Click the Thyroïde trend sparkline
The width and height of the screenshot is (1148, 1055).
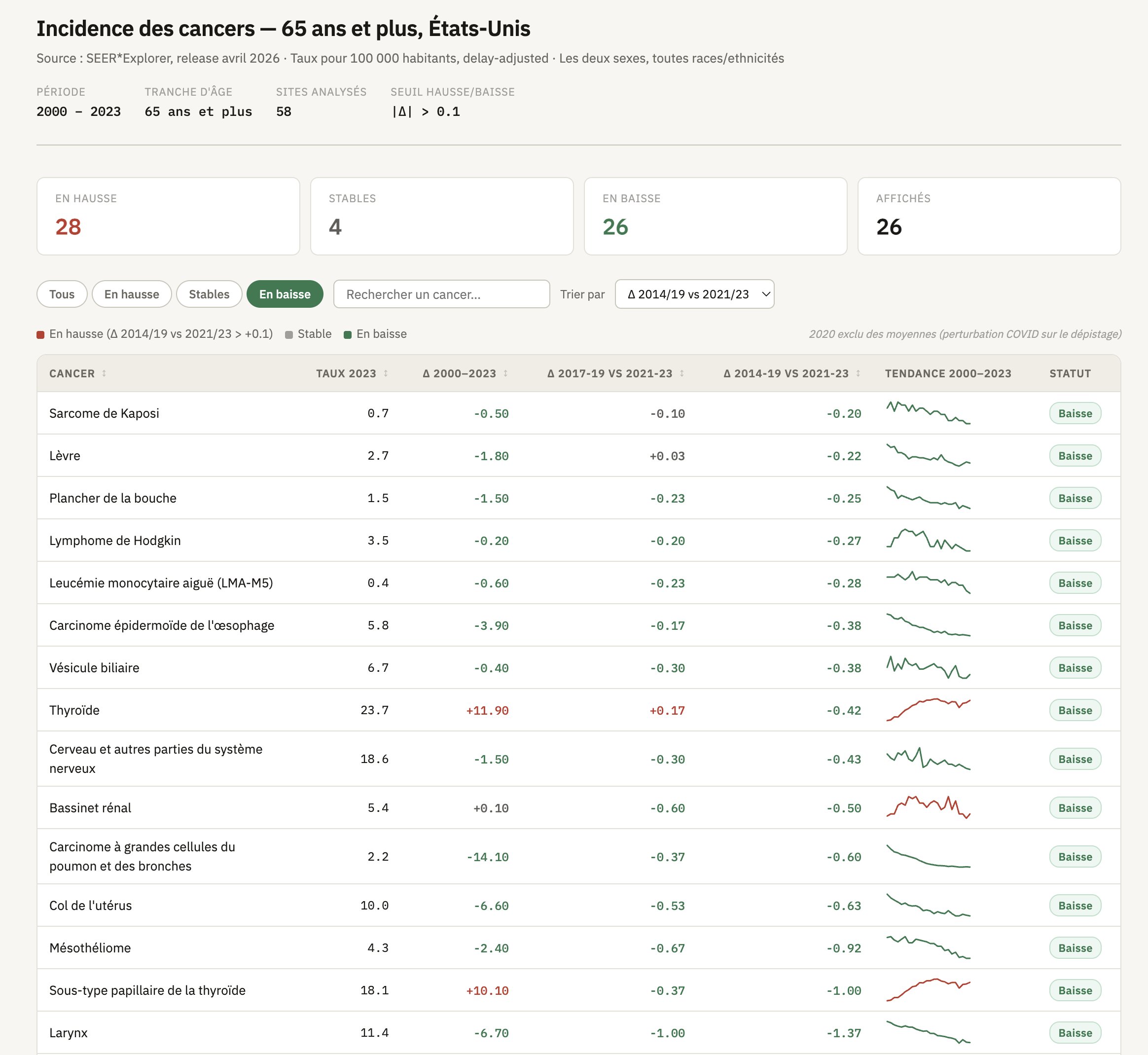(928, 710)
